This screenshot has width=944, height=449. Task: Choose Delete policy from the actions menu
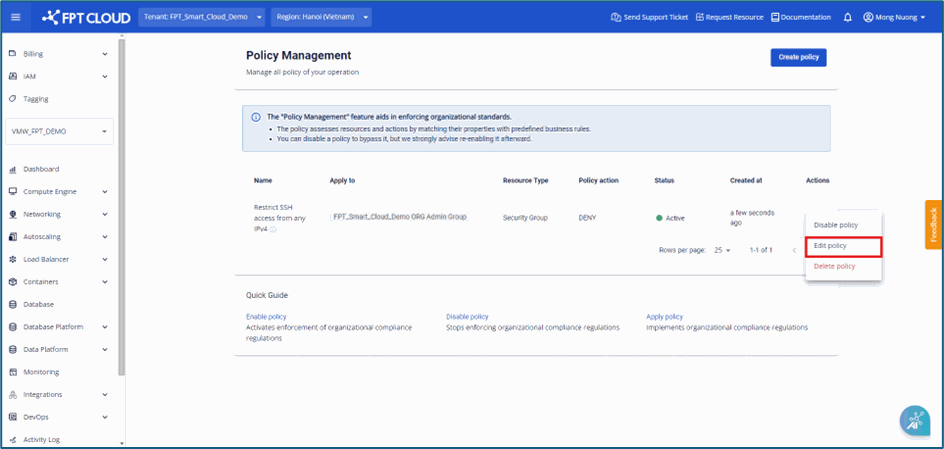[843, 266]
